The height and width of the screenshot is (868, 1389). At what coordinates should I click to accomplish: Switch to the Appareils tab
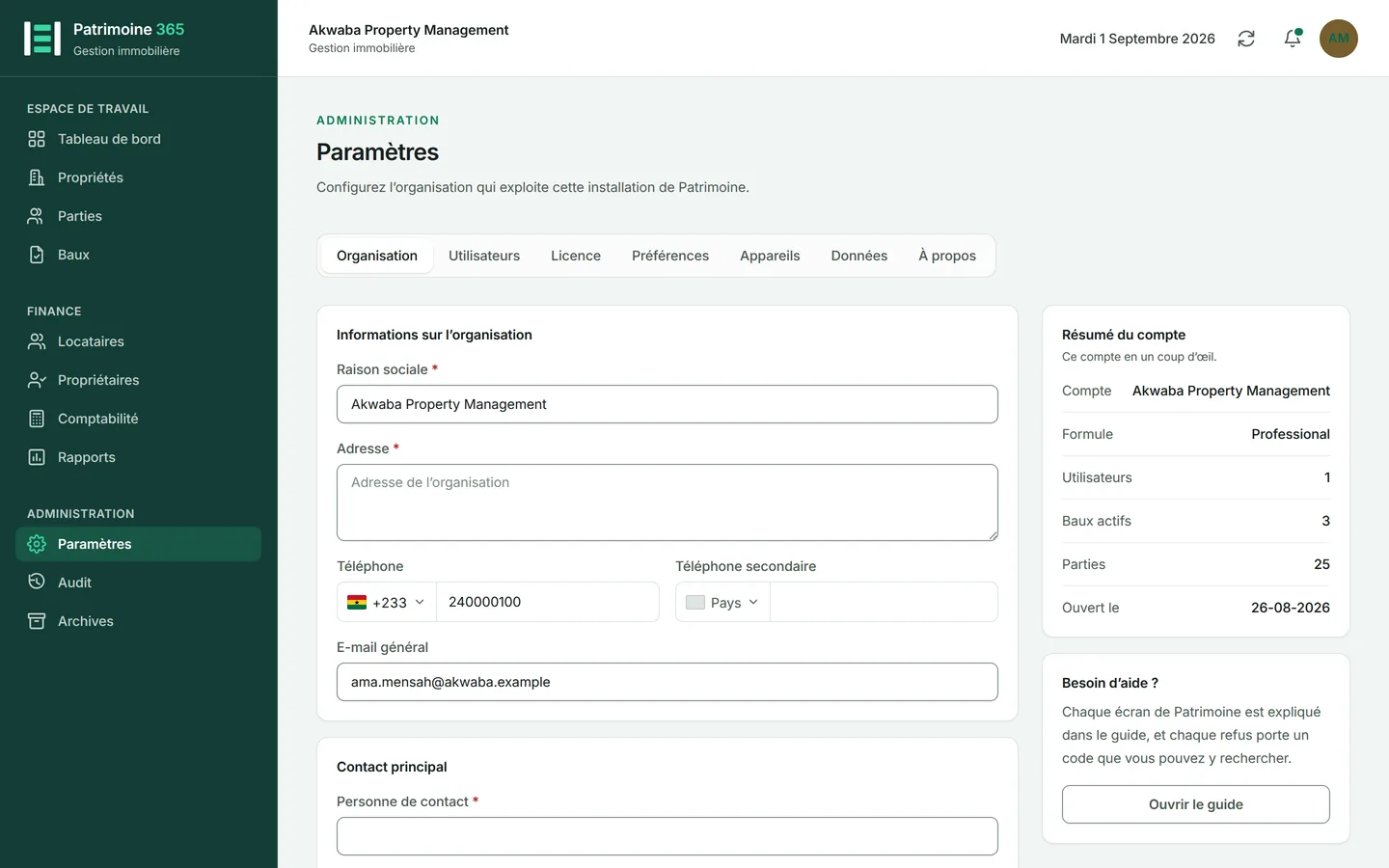tap(770, 256)
